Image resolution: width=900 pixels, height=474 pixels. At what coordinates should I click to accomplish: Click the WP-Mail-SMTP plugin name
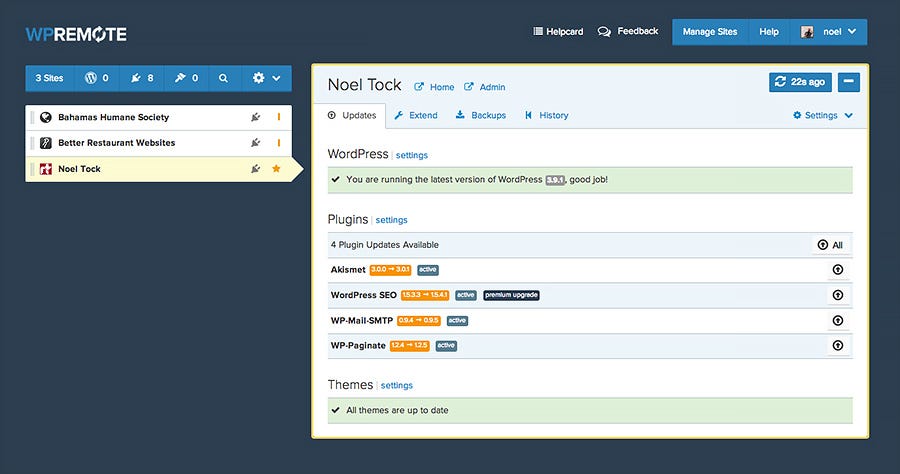point(362,320)
